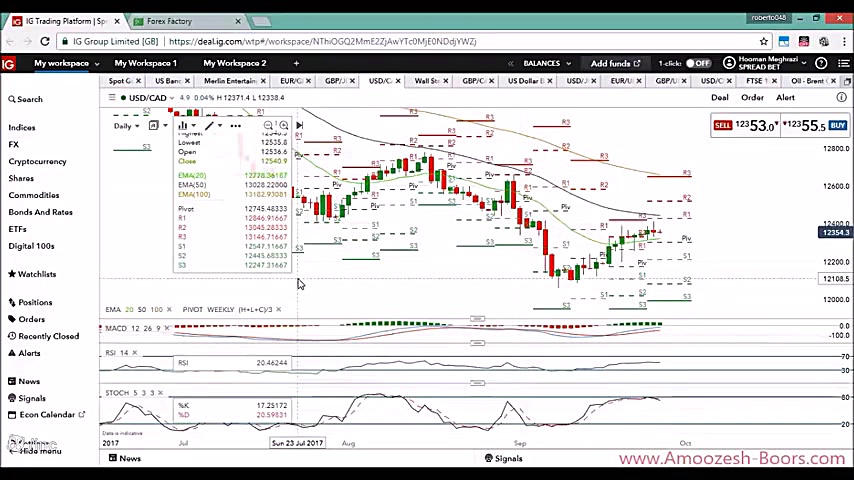Image resolution: width=854 pixels, height=480 pixels.
Task: Close the Wall Street tab
Action: [x=446, y=81]
